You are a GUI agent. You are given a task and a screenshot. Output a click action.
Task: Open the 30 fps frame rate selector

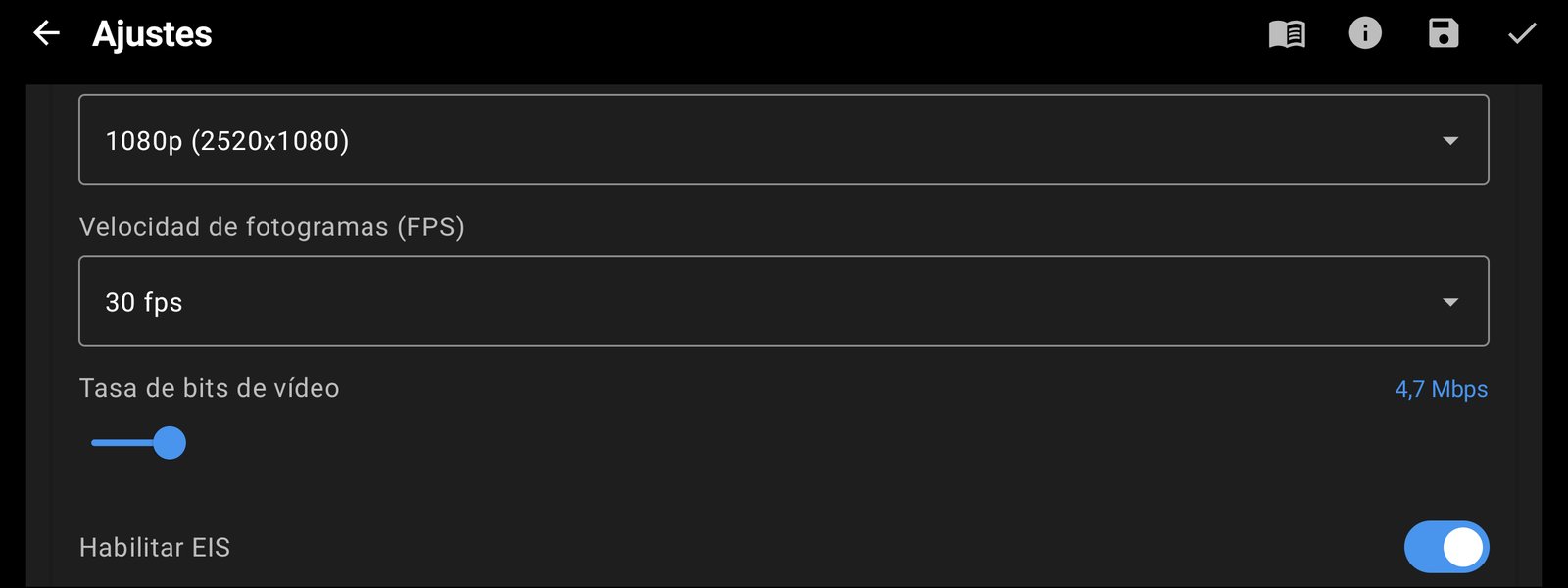[784, 301]
